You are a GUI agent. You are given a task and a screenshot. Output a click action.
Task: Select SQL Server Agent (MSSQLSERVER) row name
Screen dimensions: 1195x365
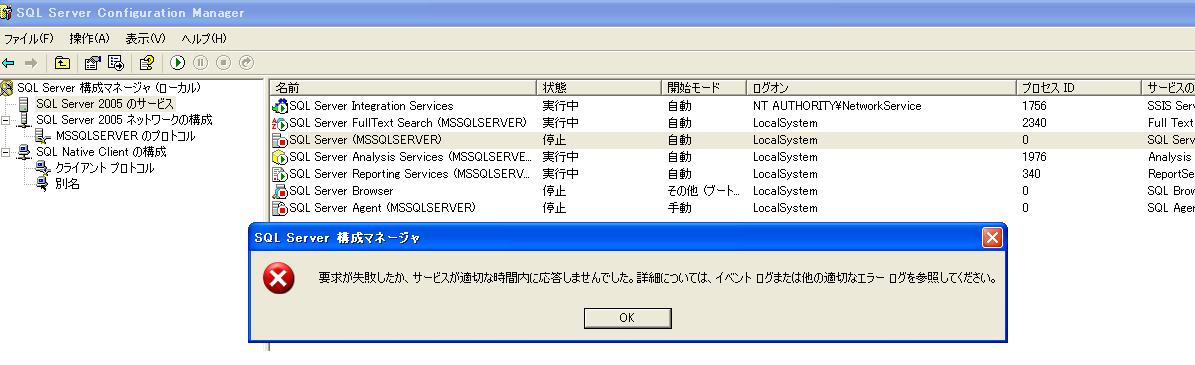pos(383,207)
